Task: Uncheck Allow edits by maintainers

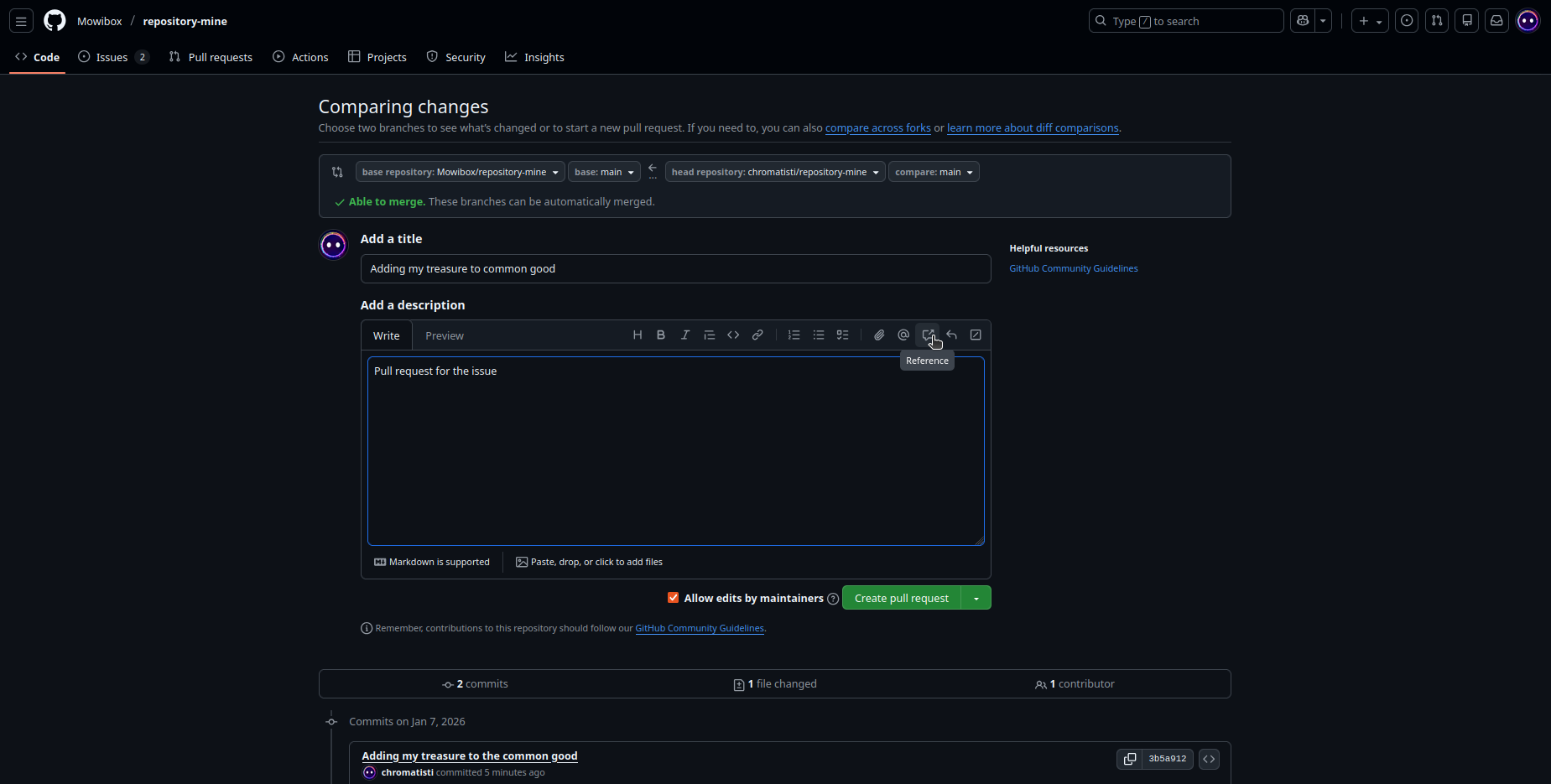Action: pyautogui.click(x=673, y=598)
